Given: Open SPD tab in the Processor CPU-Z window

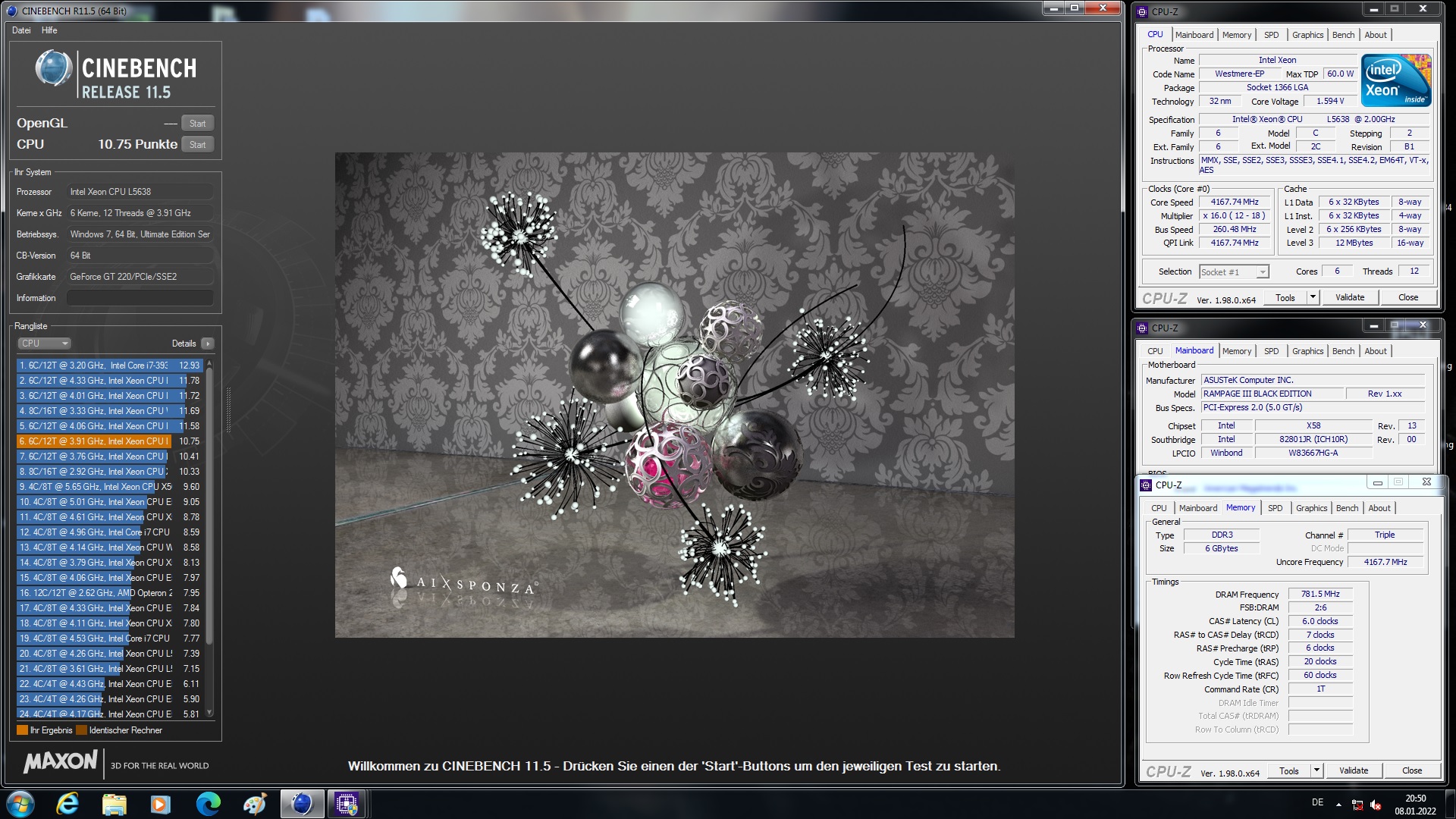Looking at the screenshot, I should pos(1271,35).
